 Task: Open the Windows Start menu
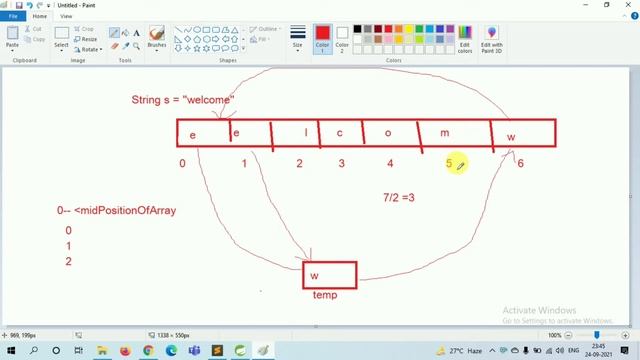11,350
